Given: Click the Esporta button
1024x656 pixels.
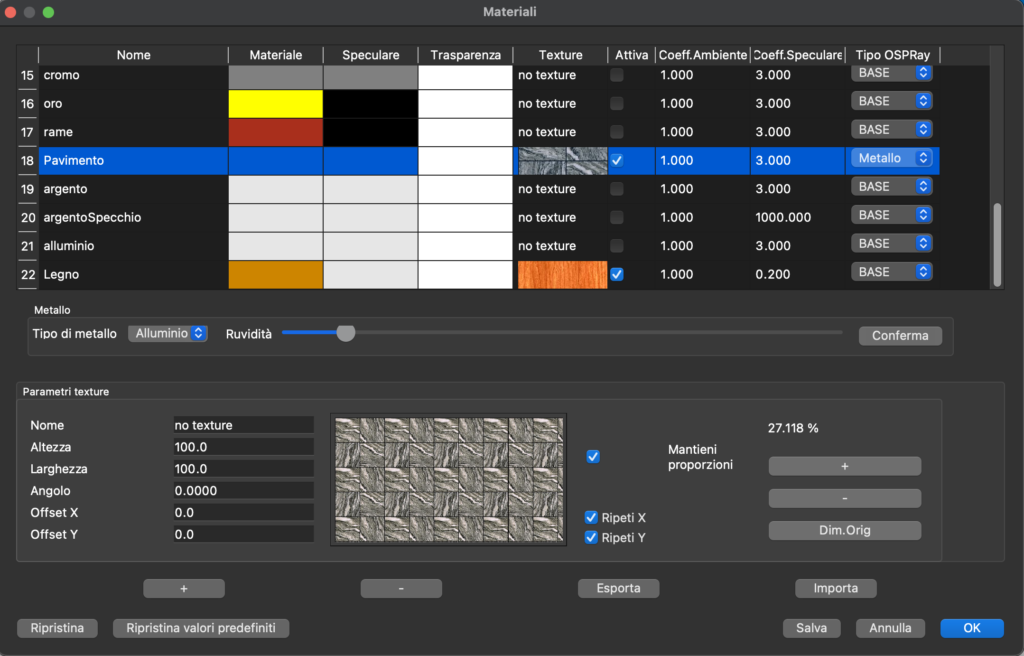Looking at the screenshot, I should [x=618, y=588].
